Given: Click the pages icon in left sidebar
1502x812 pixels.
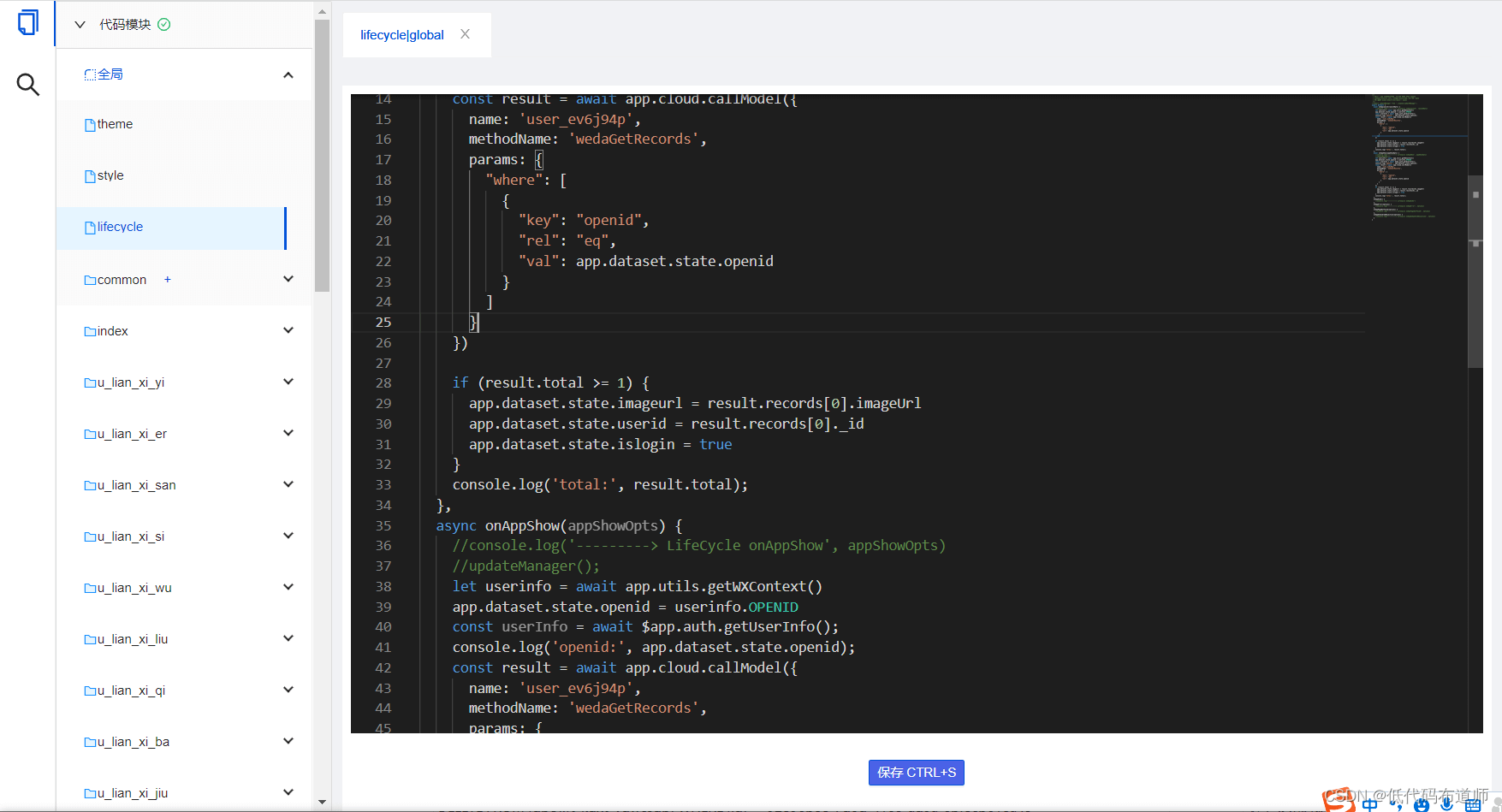Looking at the screenshot, I should [x=27, y=23].
